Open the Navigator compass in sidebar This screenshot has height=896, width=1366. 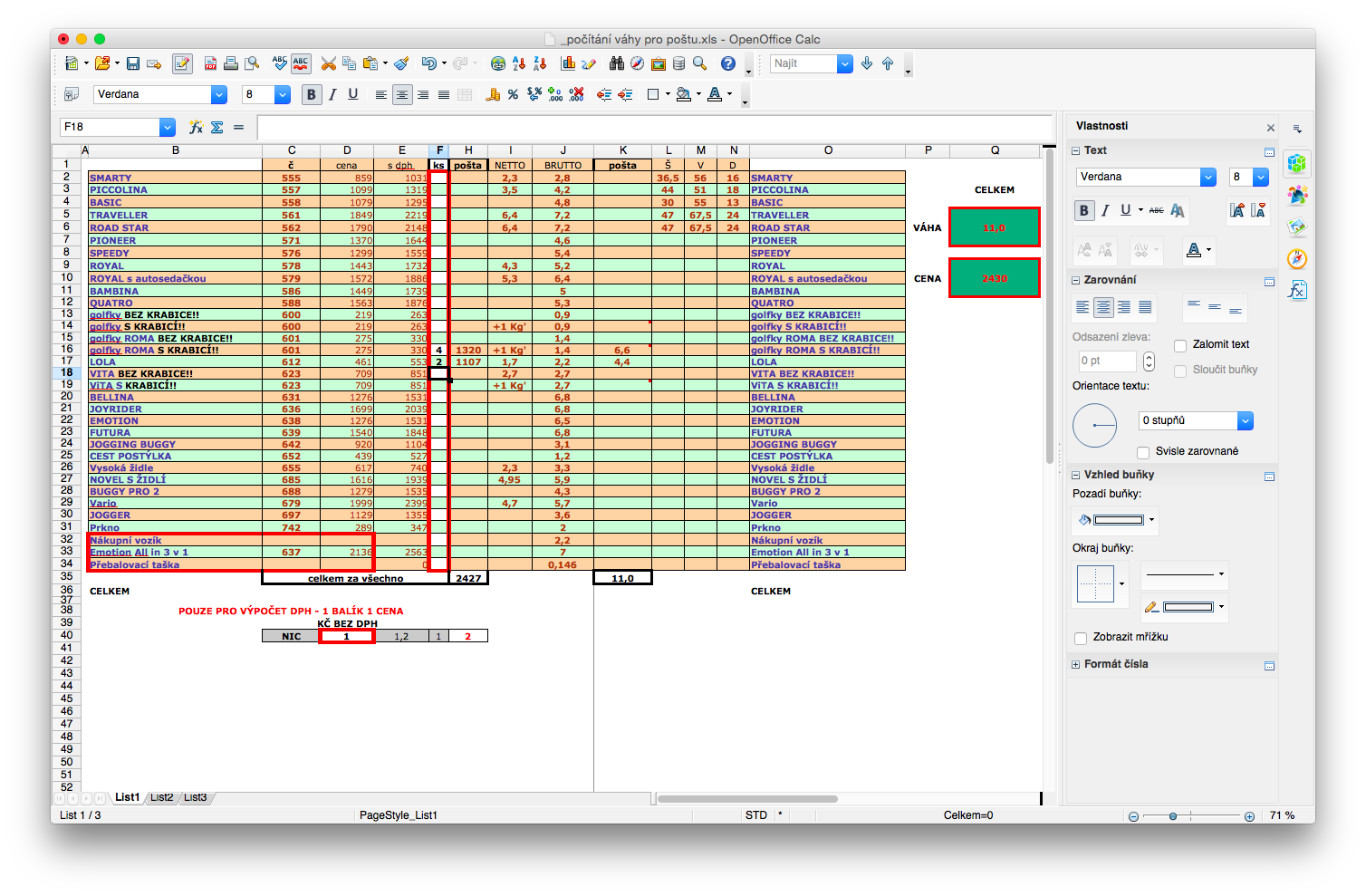pos(1297,259)
